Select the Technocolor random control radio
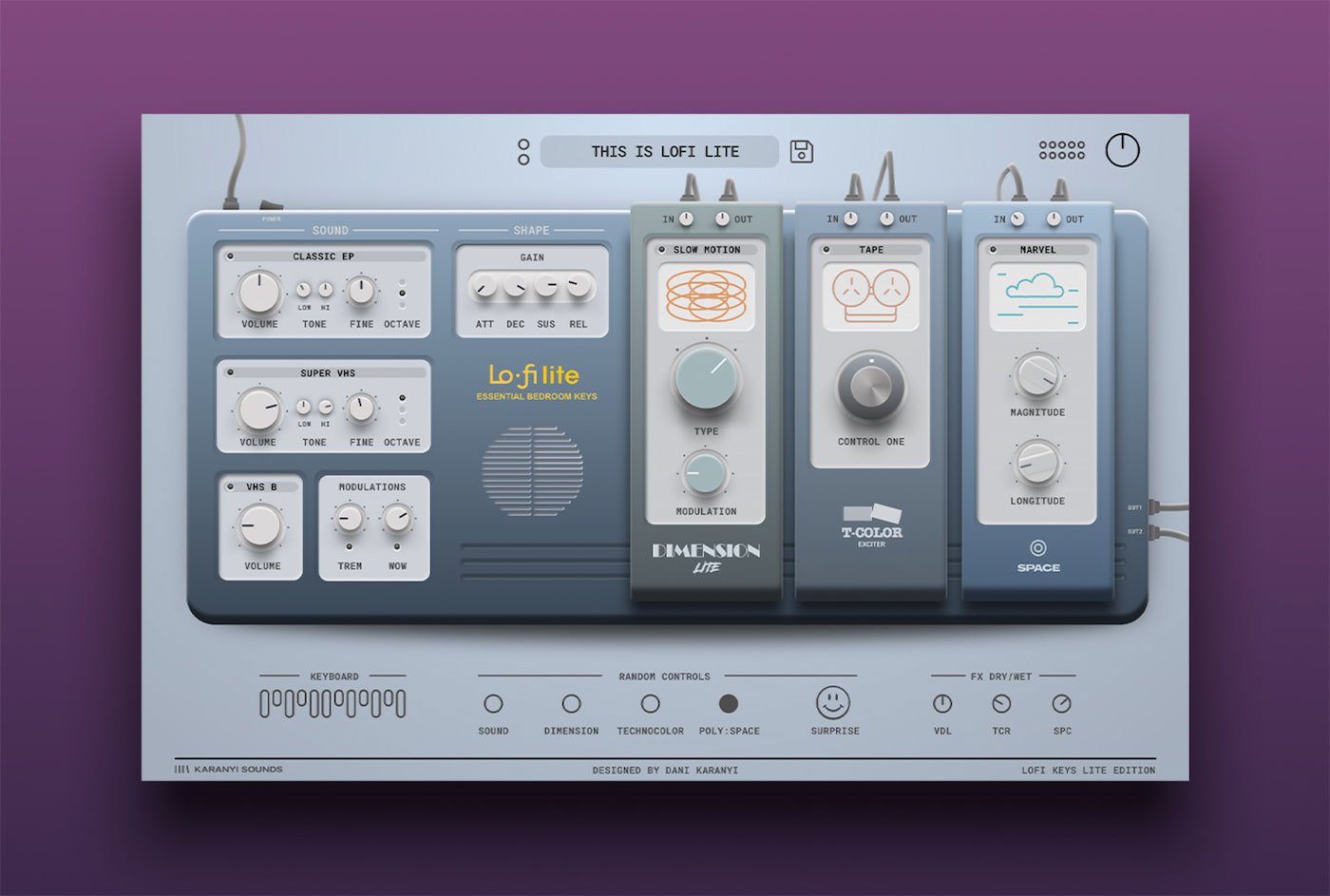1330x896 pixels. (650, 704)
